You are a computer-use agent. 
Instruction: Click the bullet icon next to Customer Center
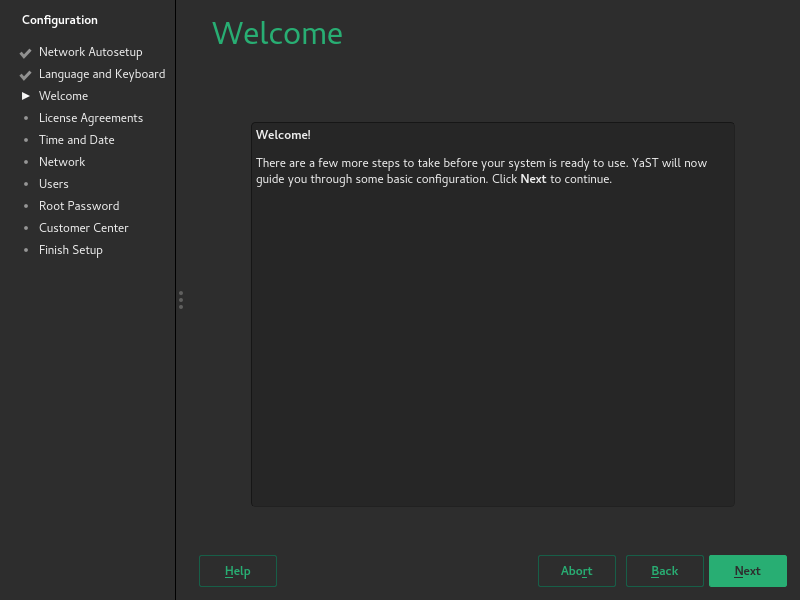pos(26,229)
